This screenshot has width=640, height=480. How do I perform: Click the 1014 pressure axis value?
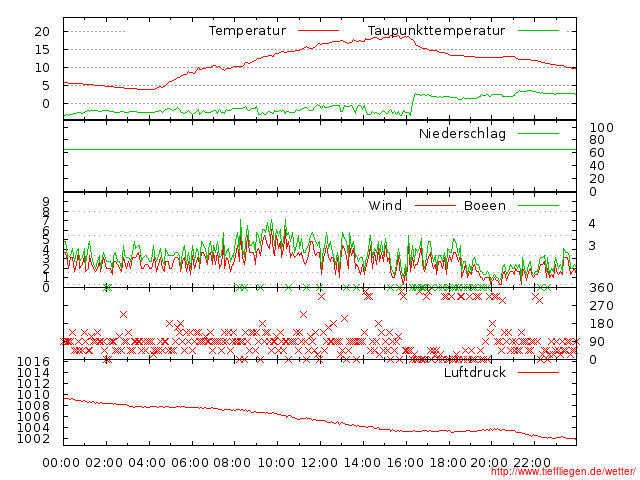tap(33, 373)
